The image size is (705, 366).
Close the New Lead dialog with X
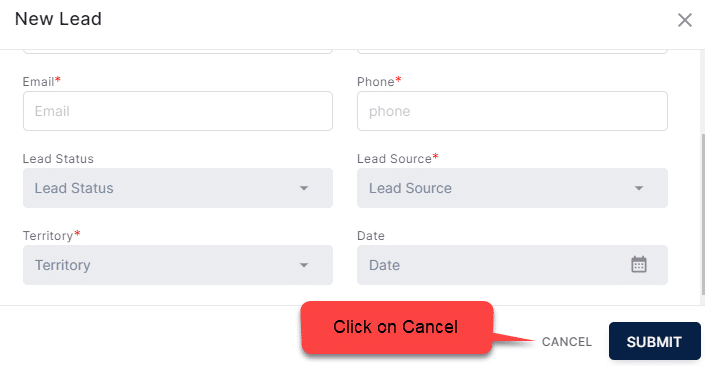[685, 20]
